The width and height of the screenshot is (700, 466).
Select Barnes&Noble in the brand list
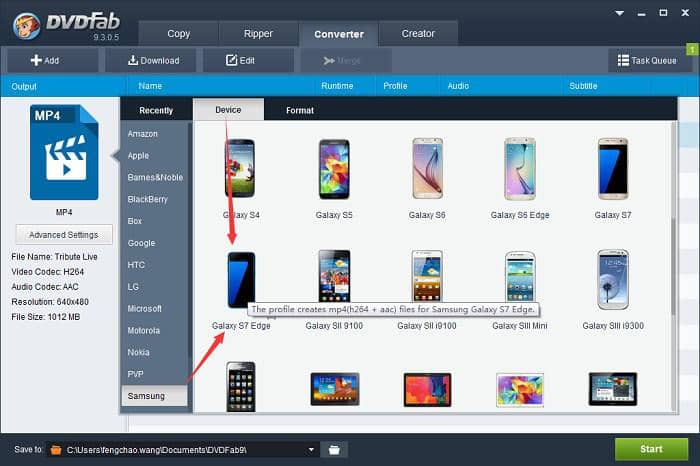pyautogui.click(x=154, y=177)
